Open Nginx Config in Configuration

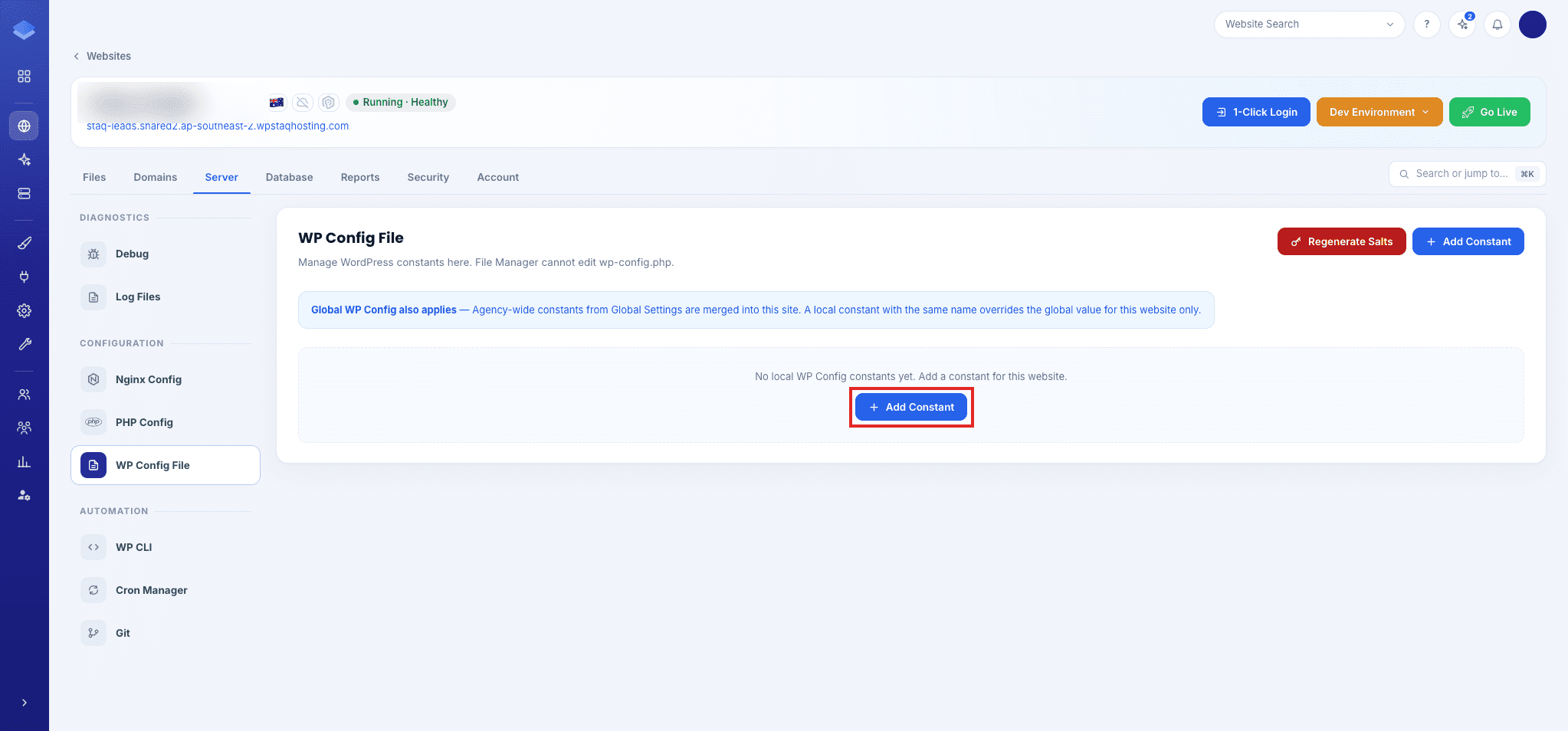166,379
